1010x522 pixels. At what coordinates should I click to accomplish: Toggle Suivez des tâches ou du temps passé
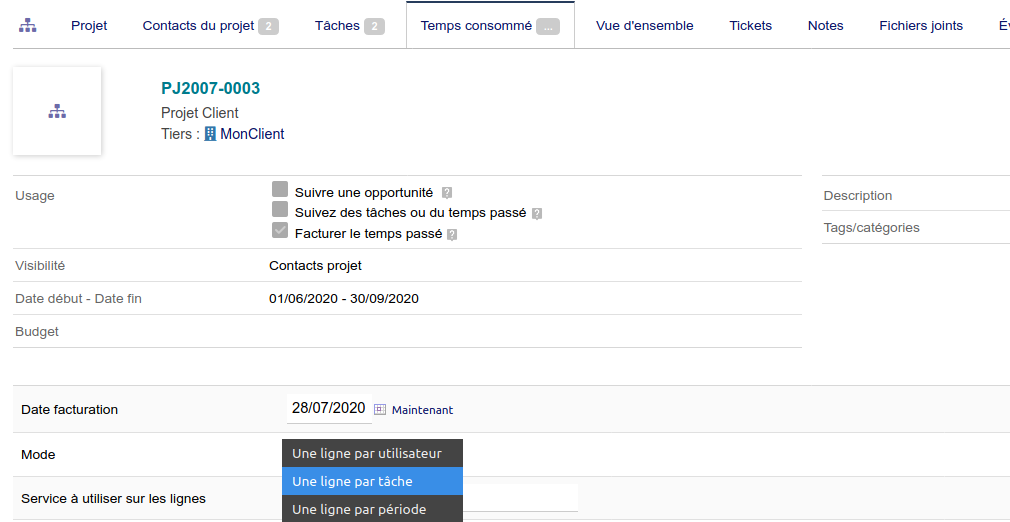[x=280, y=210]
